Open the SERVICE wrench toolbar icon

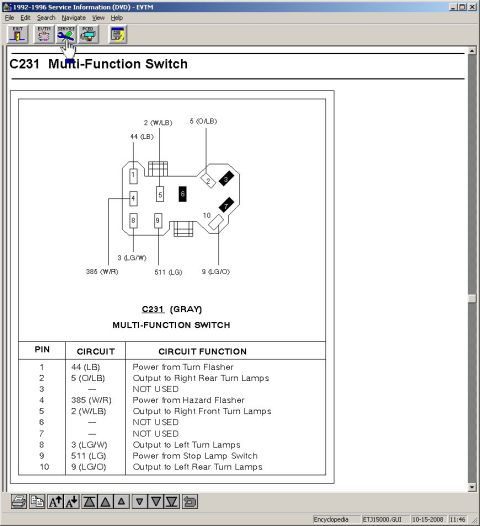66,34
